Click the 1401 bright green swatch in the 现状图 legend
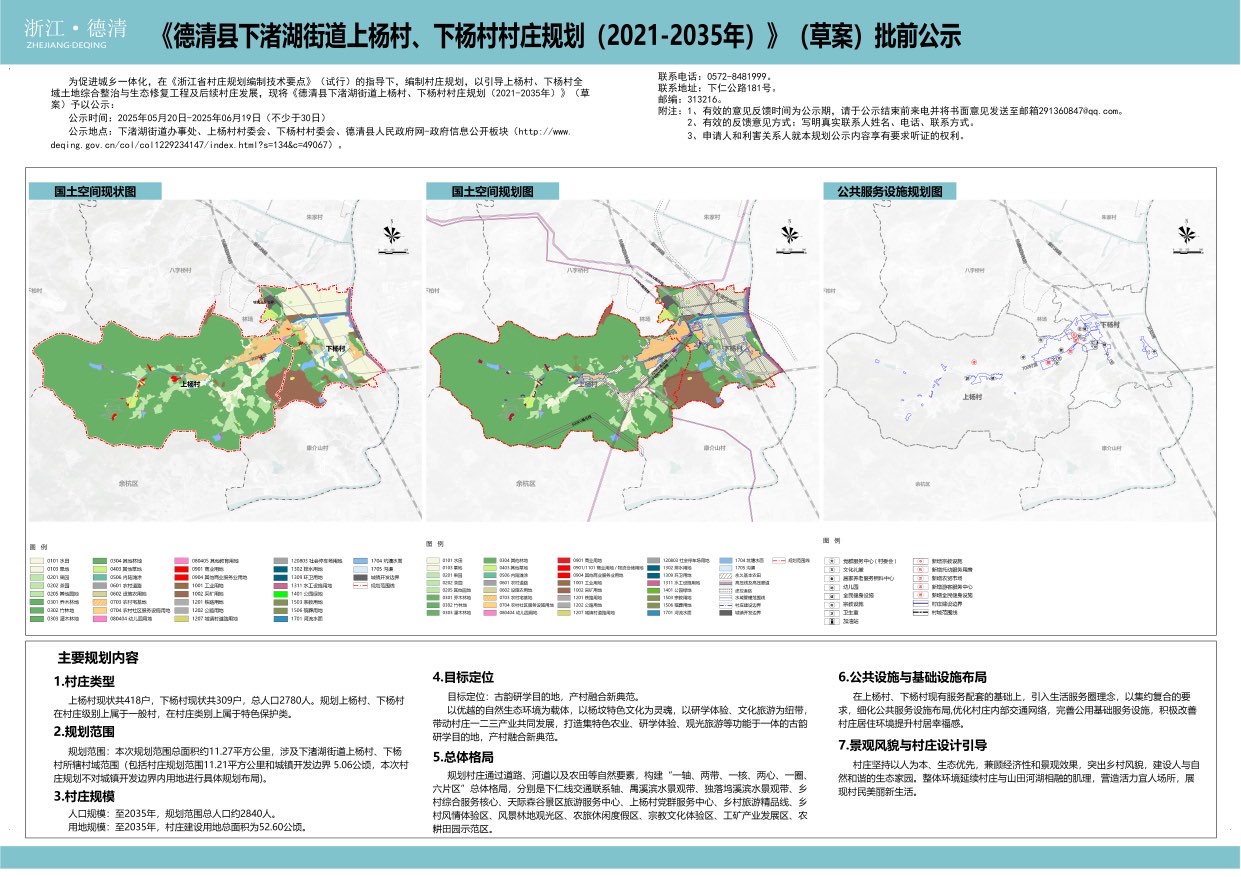Viewport: 1241px width, 877px height. tap(280, 594)
